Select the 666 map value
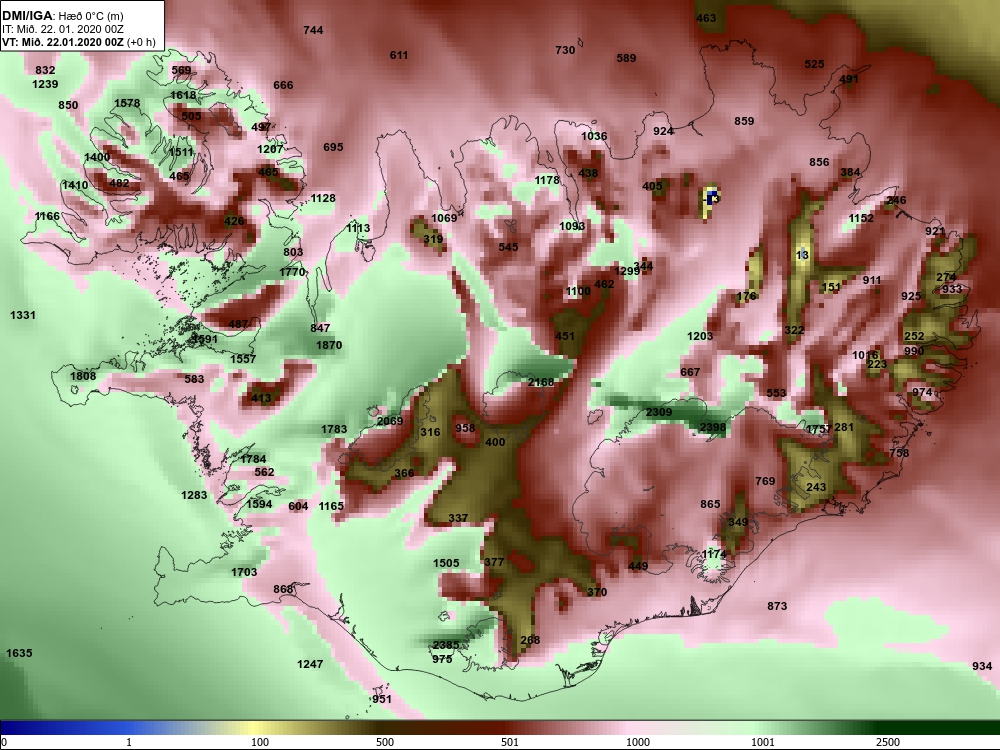Screen dimensions: 1000x750 coord(283,85)
